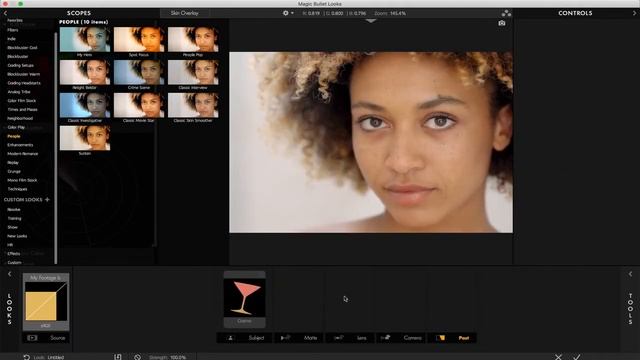
Task: Click the source video icon next to Source
Action: point(32,338)
